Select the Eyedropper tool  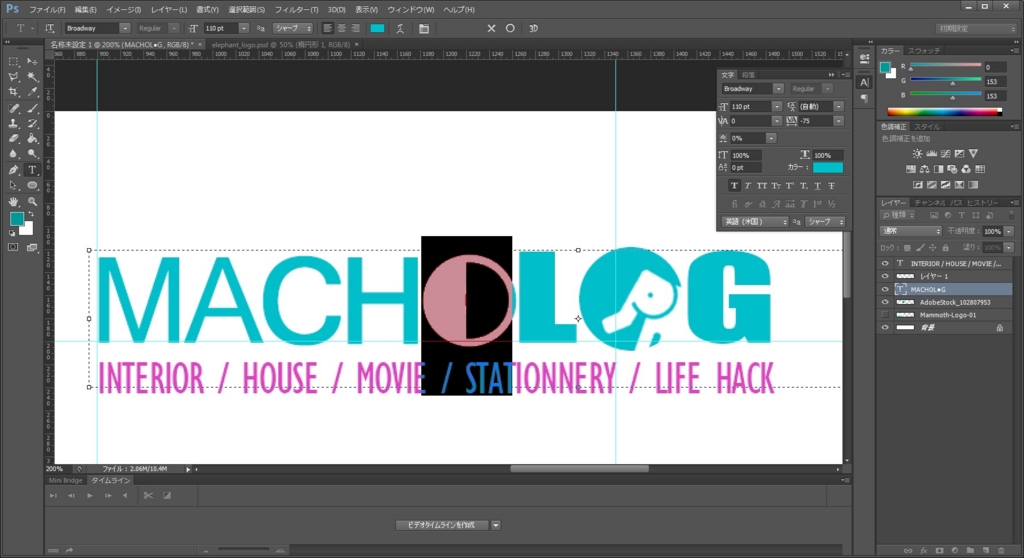(x=32, y=92)
